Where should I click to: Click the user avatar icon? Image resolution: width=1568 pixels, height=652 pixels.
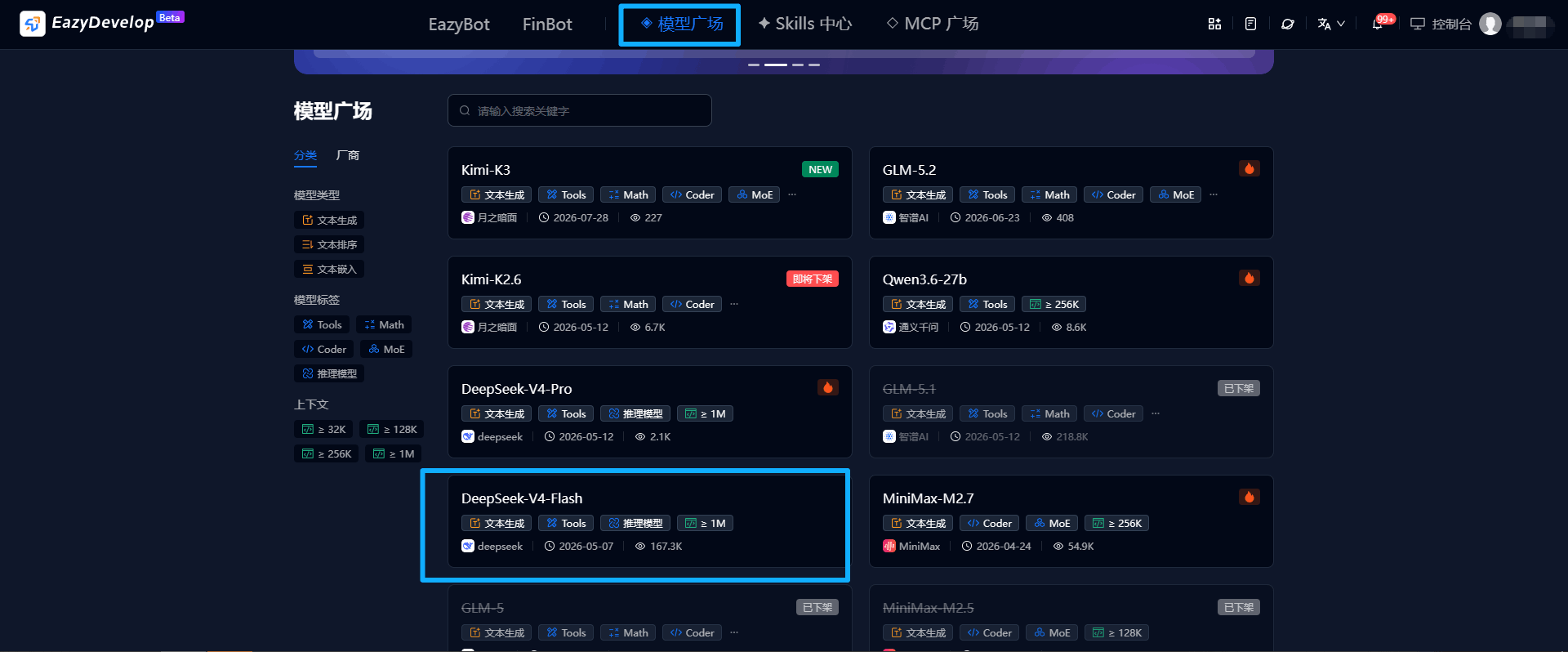(1490, 24)
